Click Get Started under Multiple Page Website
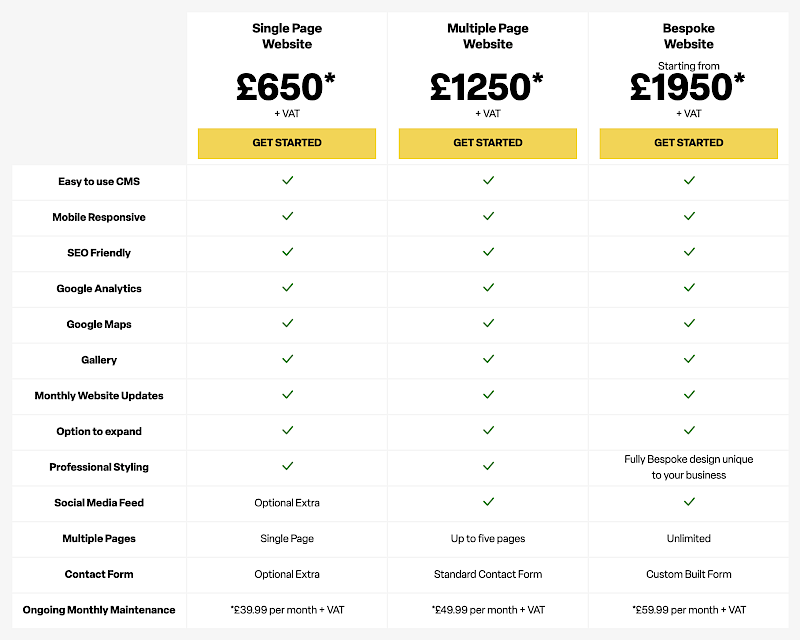 point(488,143)
